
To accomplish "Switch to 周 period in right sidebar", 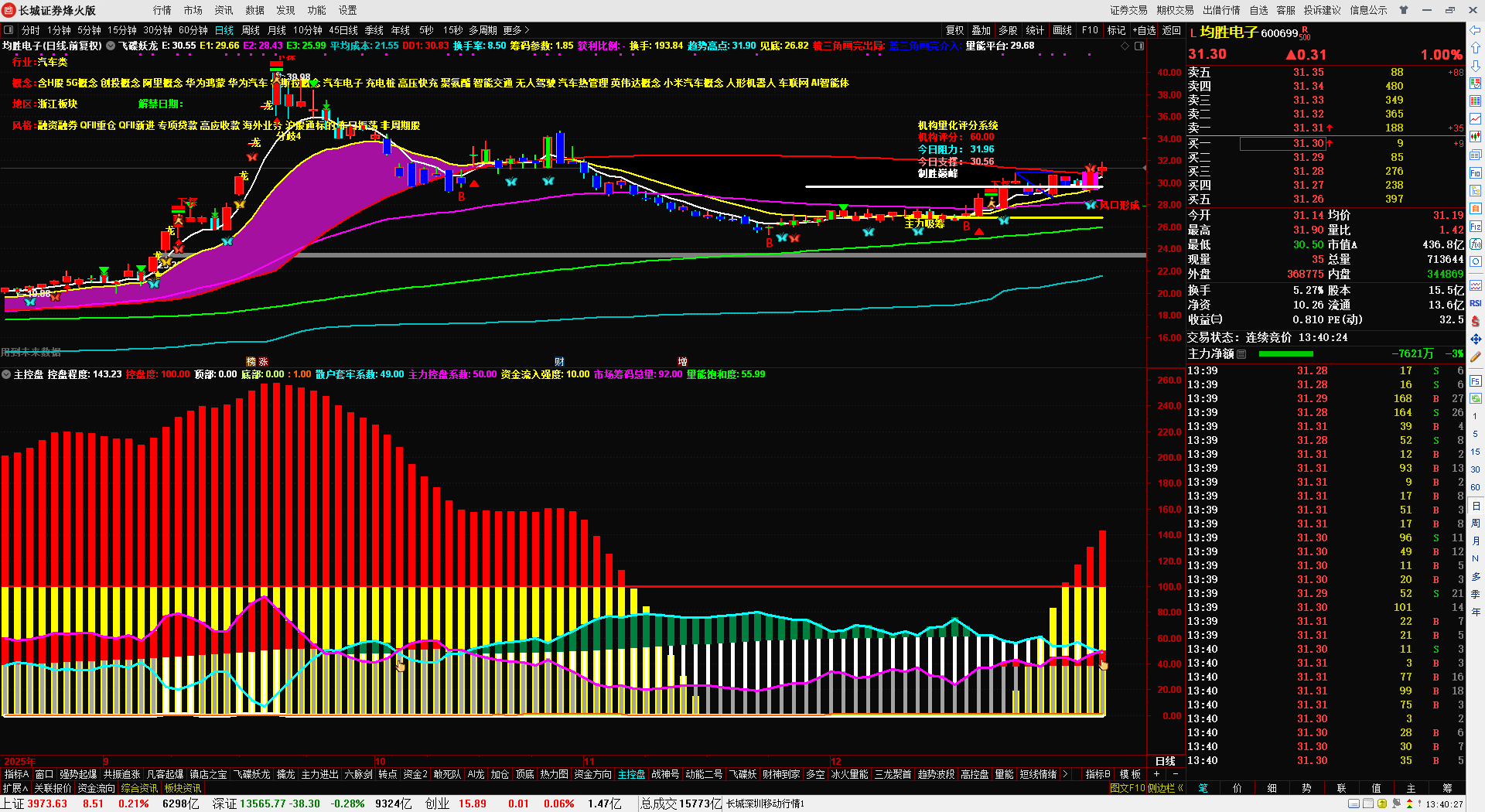I will (x=1476, y=524).
